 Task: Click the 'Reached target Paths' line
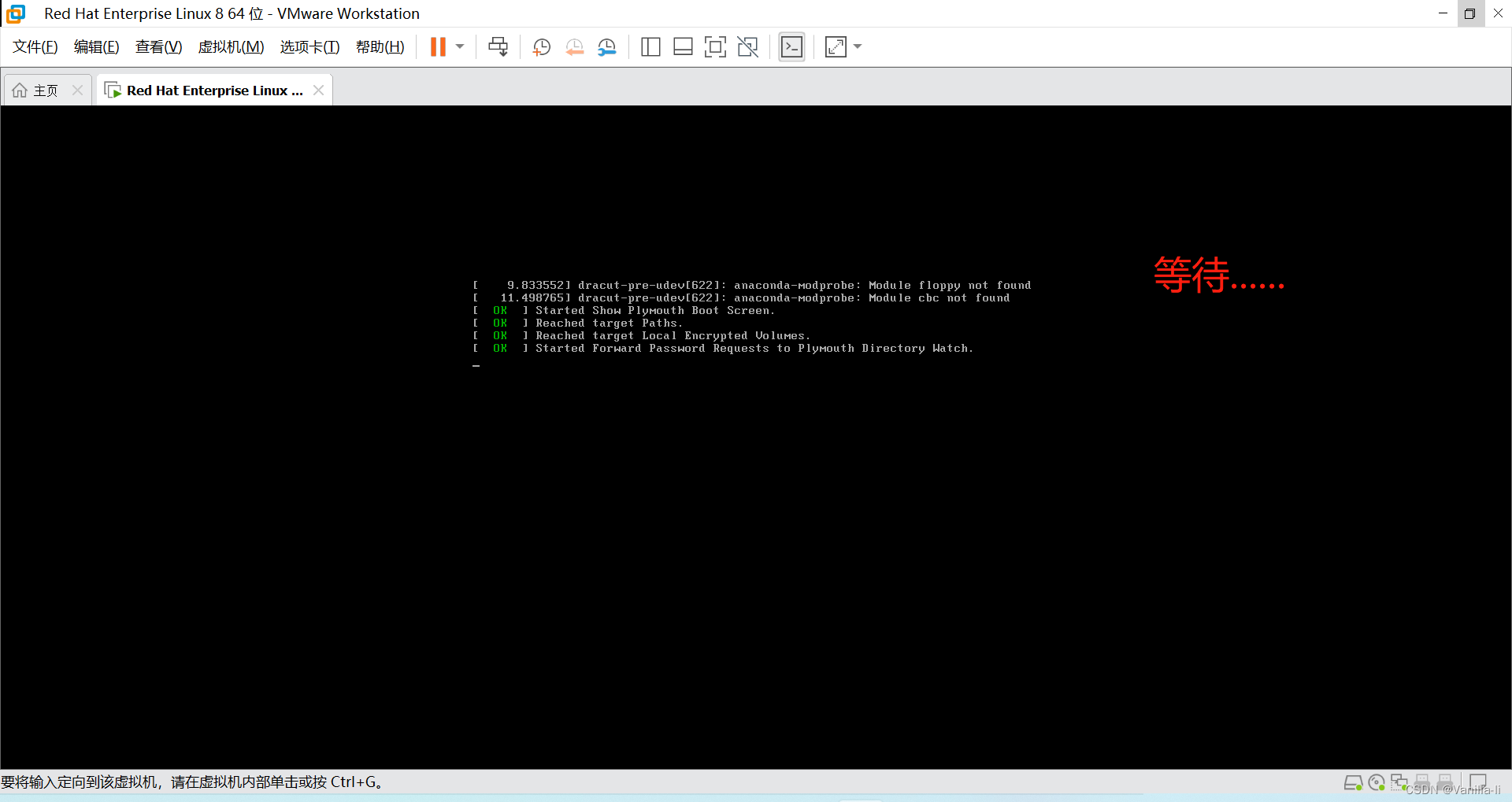coord(577,323)
